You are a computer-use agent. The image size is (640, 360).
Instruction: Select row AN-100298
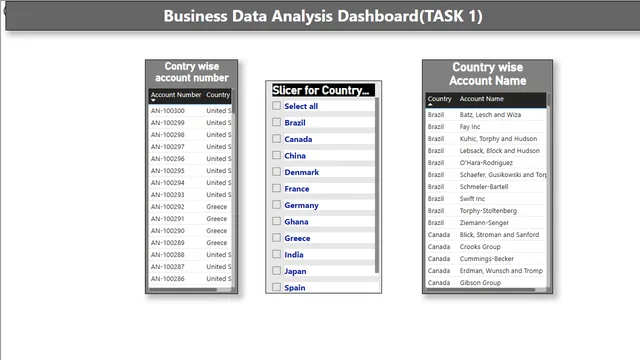tap(190, 135)
